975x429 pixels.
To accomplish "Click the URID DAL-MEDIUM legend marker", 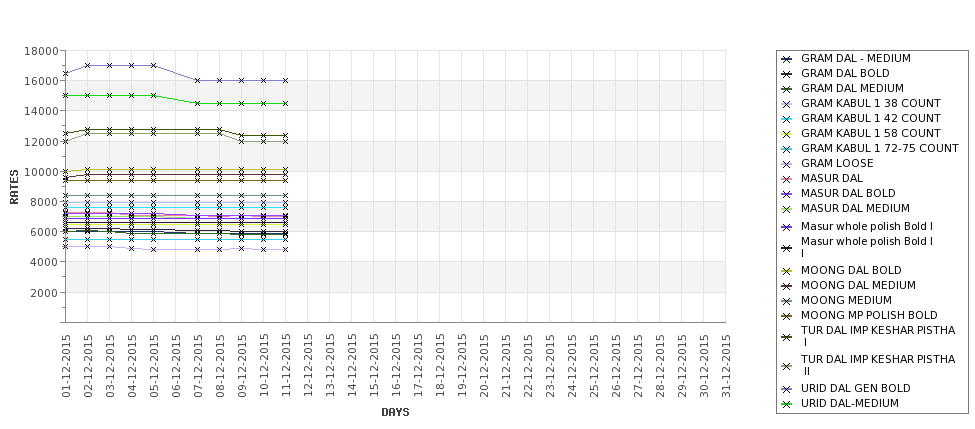I will pyautogui.click(x=787, y=404).
